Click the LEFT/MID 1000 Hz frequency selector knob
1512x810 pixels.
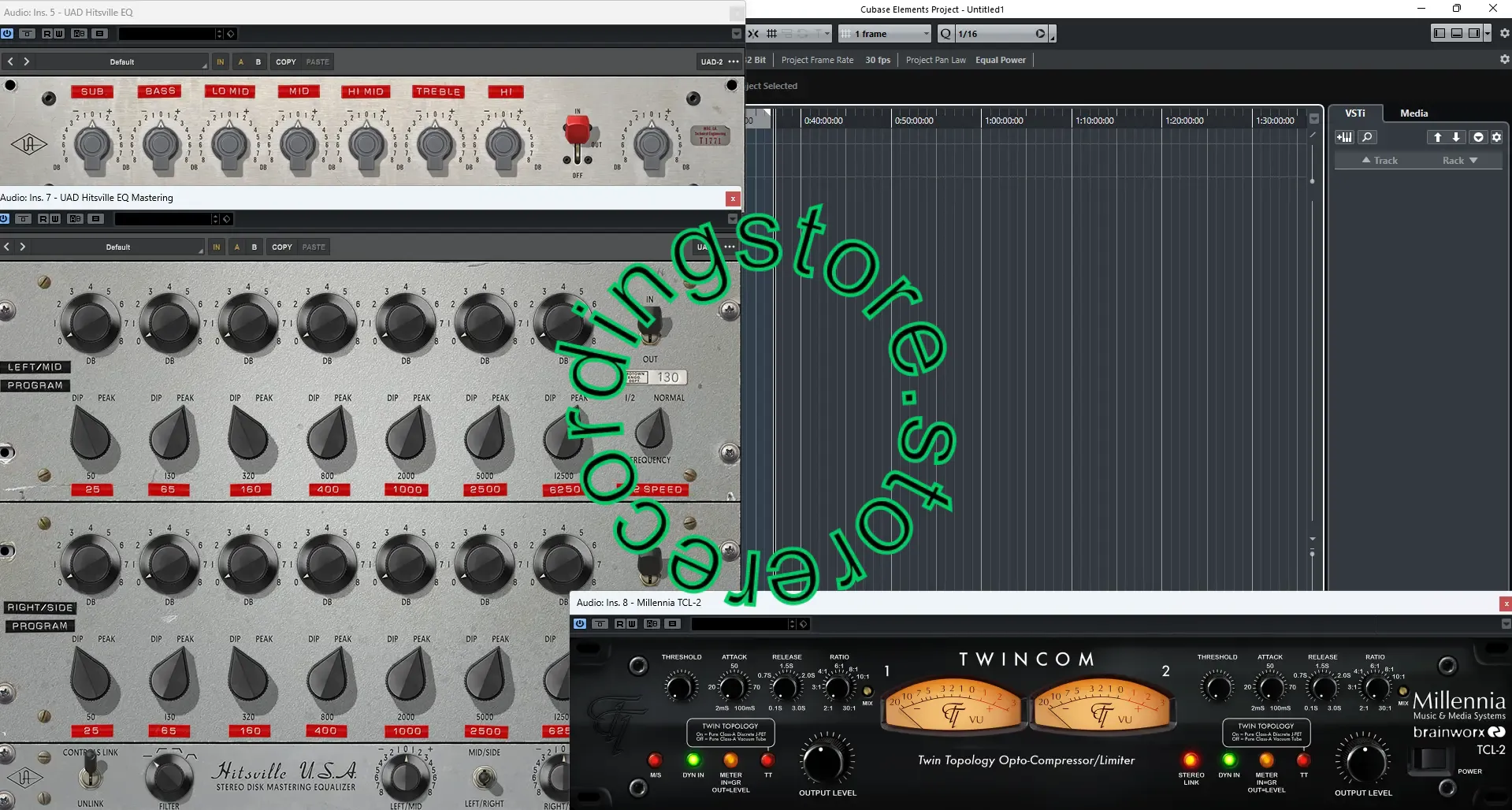407,433
